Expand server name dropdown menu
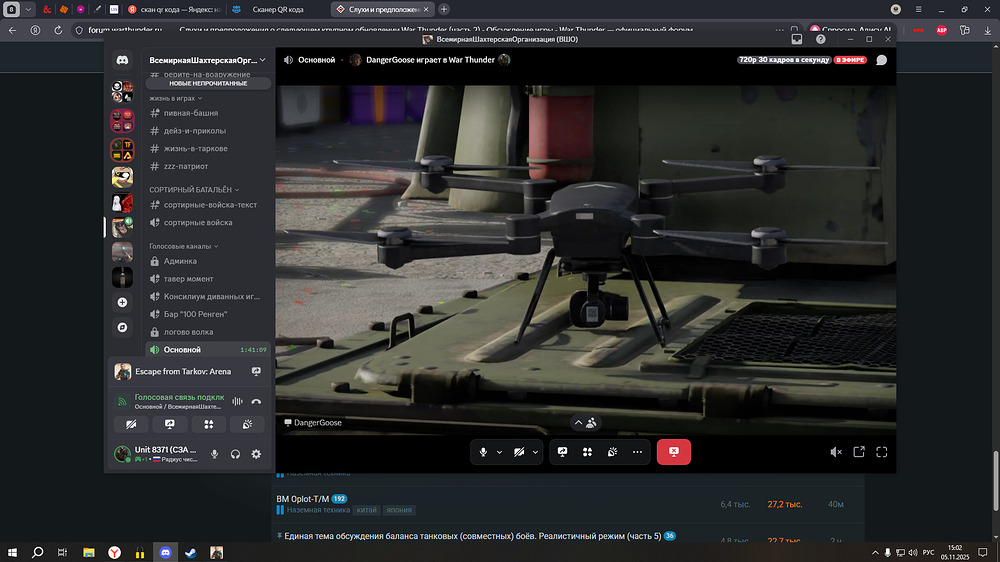 (262, 60)
